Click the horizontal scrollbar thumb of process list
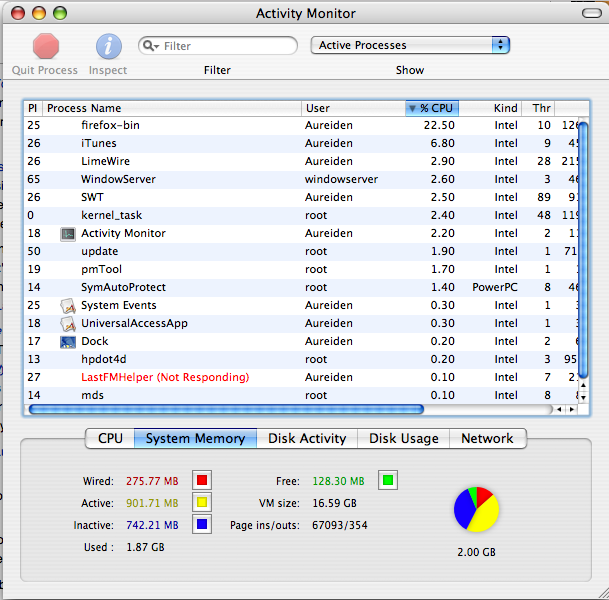This screenshot has width=609, height=600. point(226,409)
